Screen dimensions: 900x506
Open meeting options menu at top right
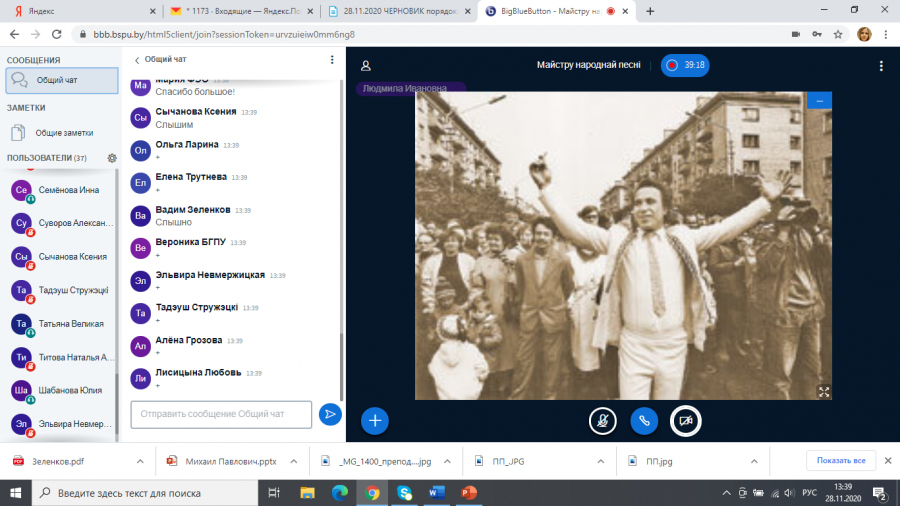click(881, 66)
